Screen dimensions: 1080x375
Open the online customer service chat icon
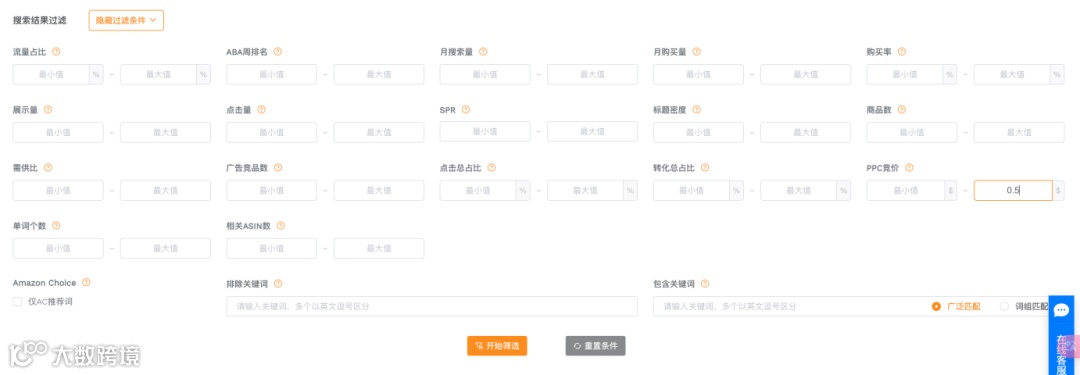click(x=1061, y=310)
